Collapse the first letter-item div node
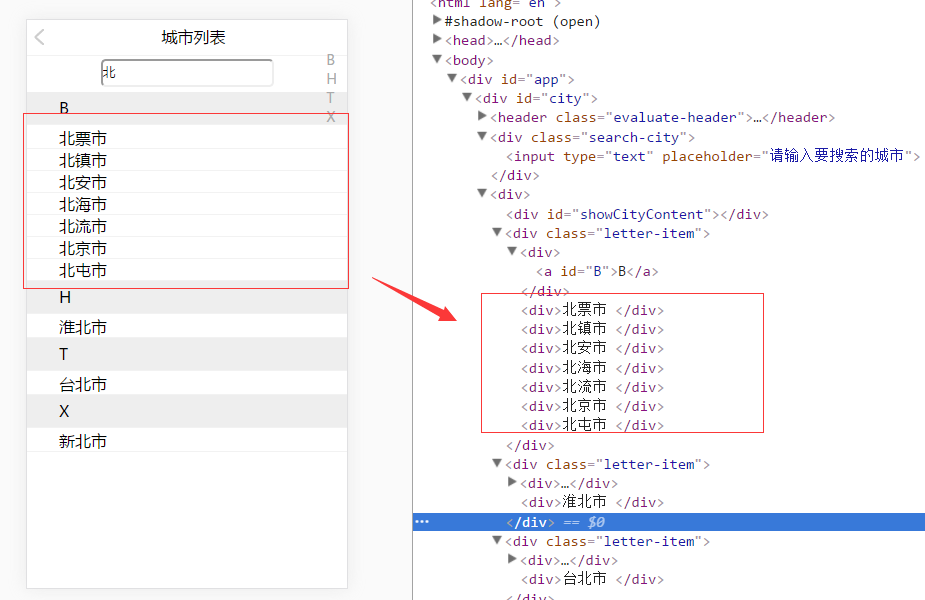The width and height of the screenshot is (925, 600). [x=497, y=232]
